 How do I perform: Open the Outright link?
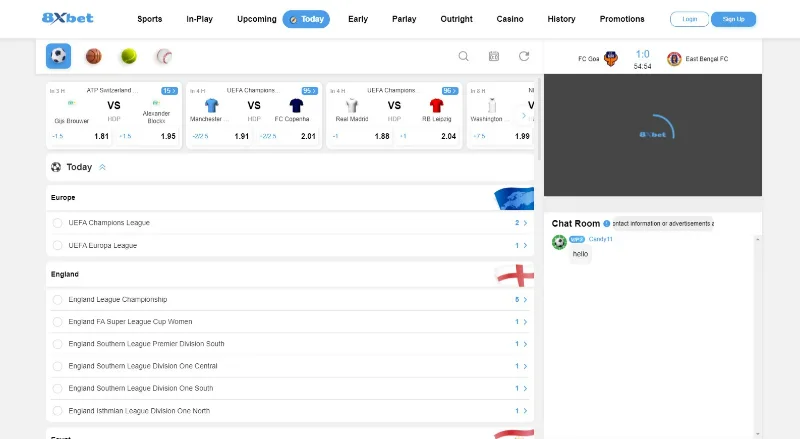point(456,19)
